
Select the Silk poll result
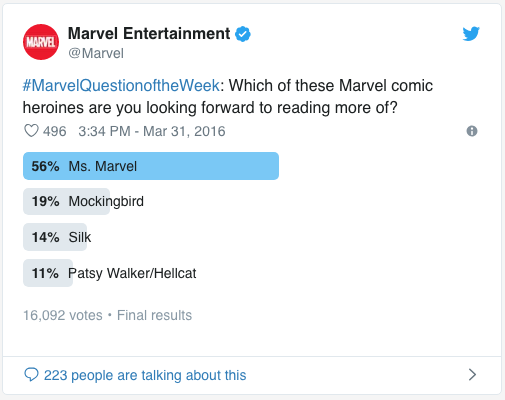(x=57, y=237)
